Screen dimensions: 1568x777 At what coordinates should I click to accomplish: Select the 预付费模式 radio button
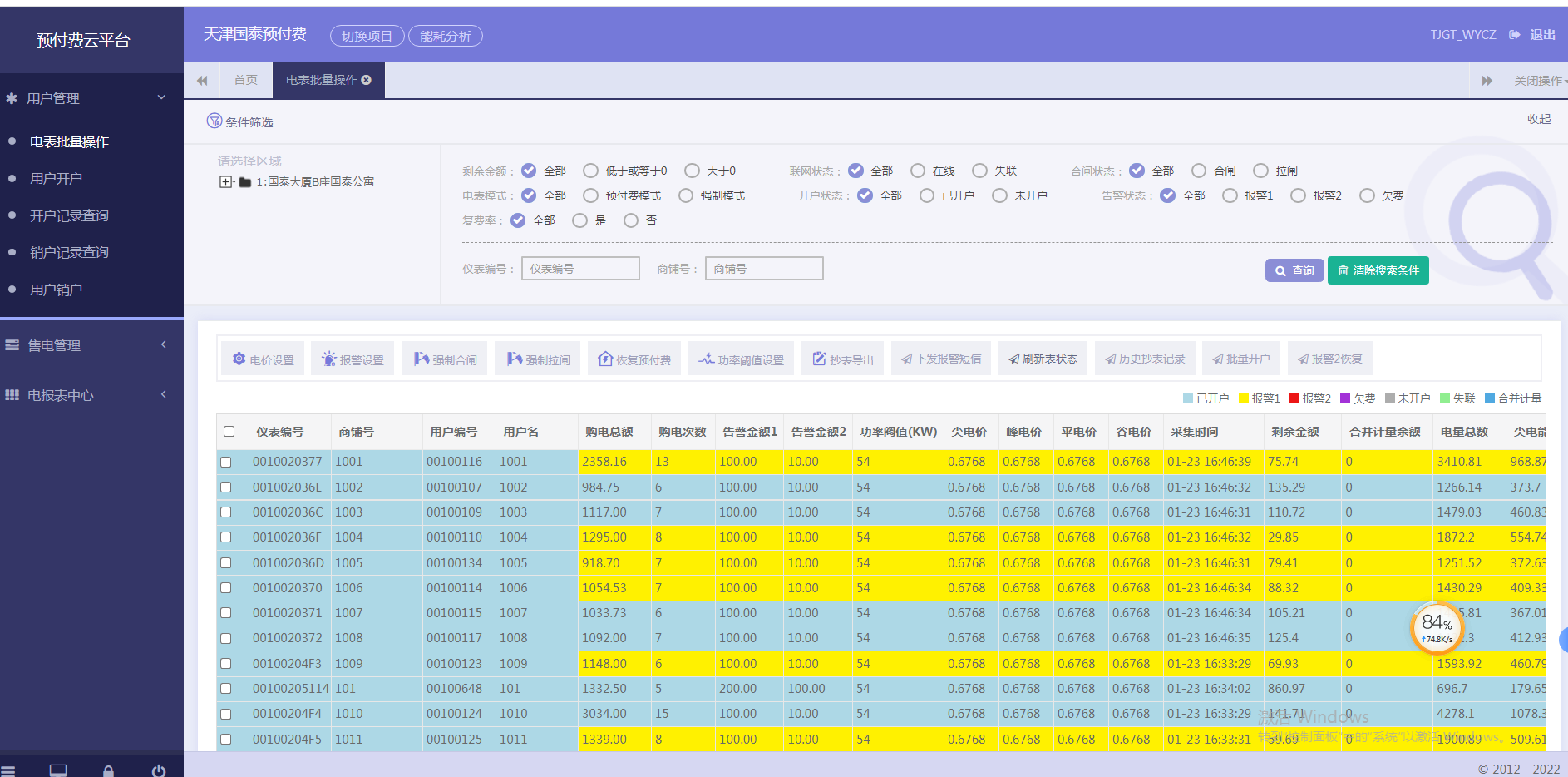[x=590, y=195]
